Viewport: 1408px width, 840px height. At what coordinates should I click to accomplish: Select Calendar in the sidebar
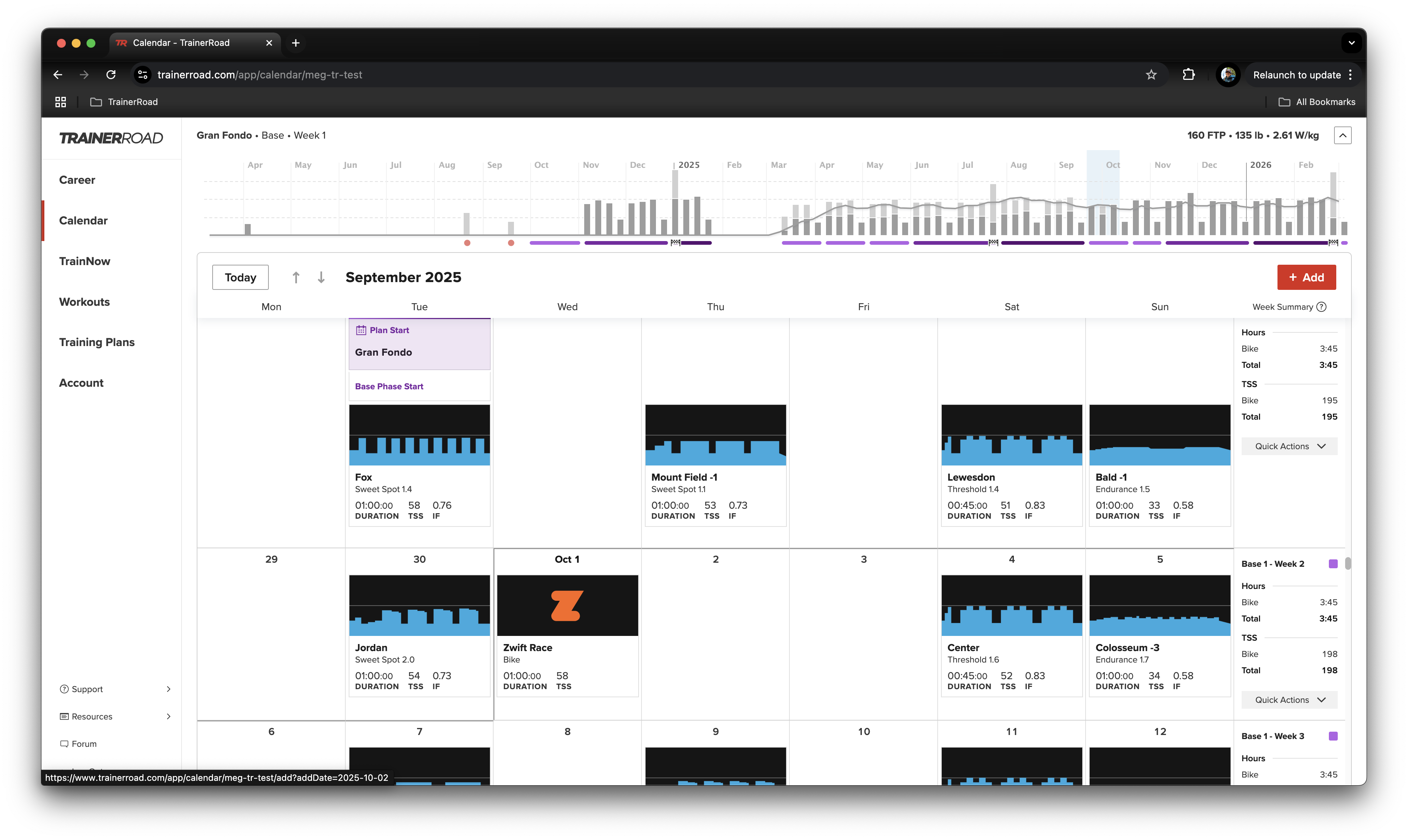click(x=83, y=221)
